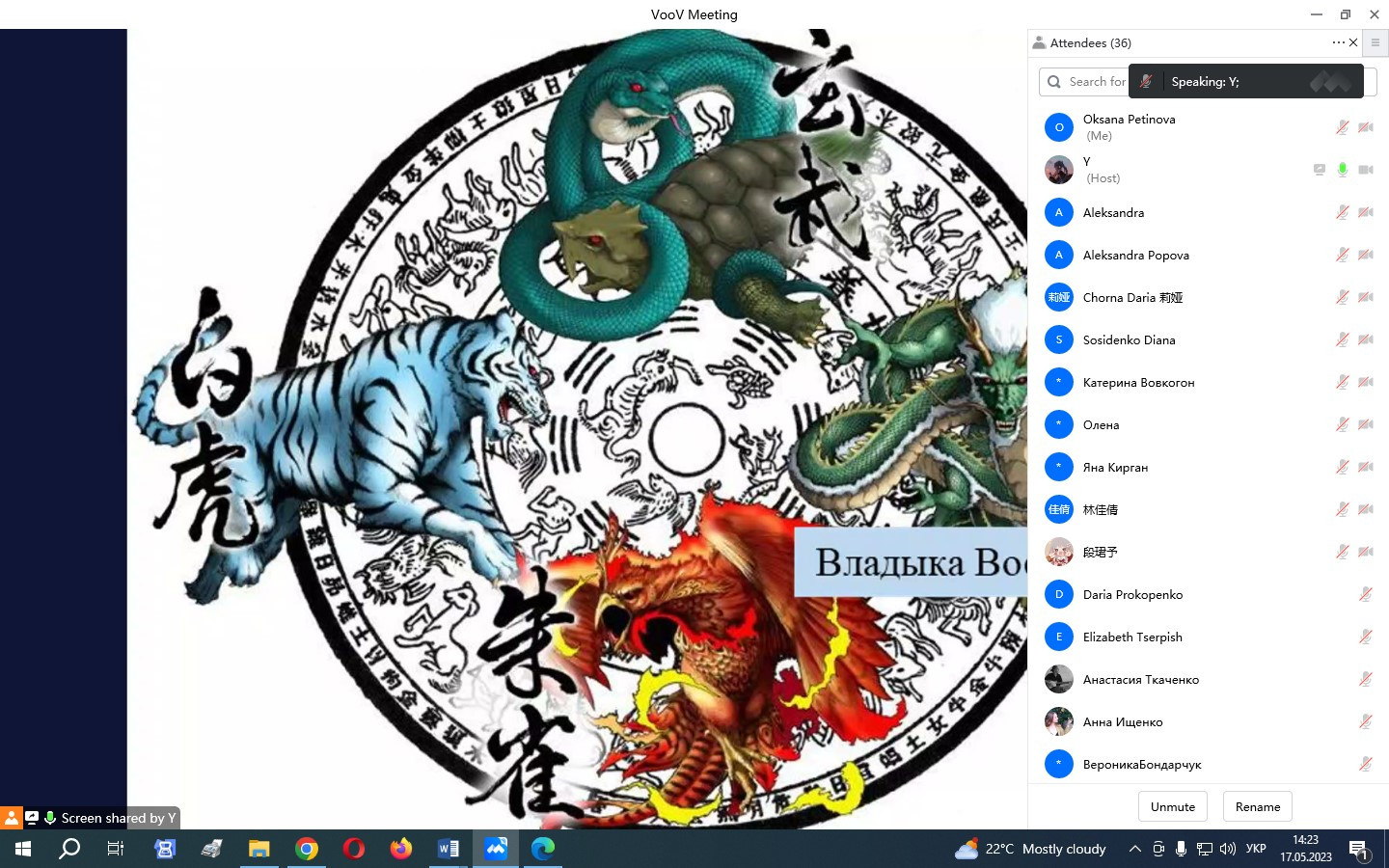Open File Explorer from the taskbar
The height and width of the screenshot is (868, 1389).
259,849
